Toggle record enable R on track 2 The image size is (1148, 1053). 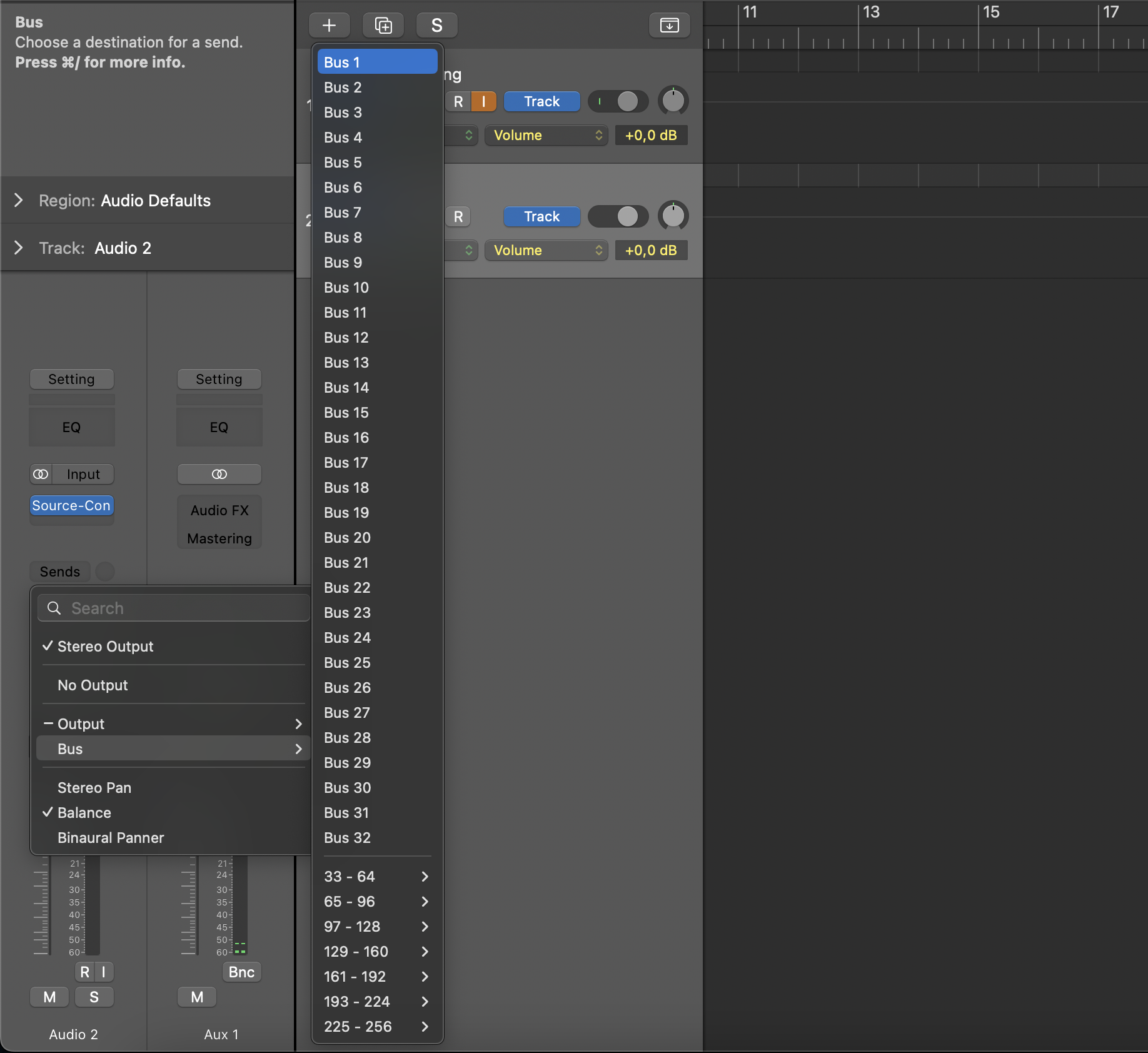pyautogui.click(x=458, y=216)
